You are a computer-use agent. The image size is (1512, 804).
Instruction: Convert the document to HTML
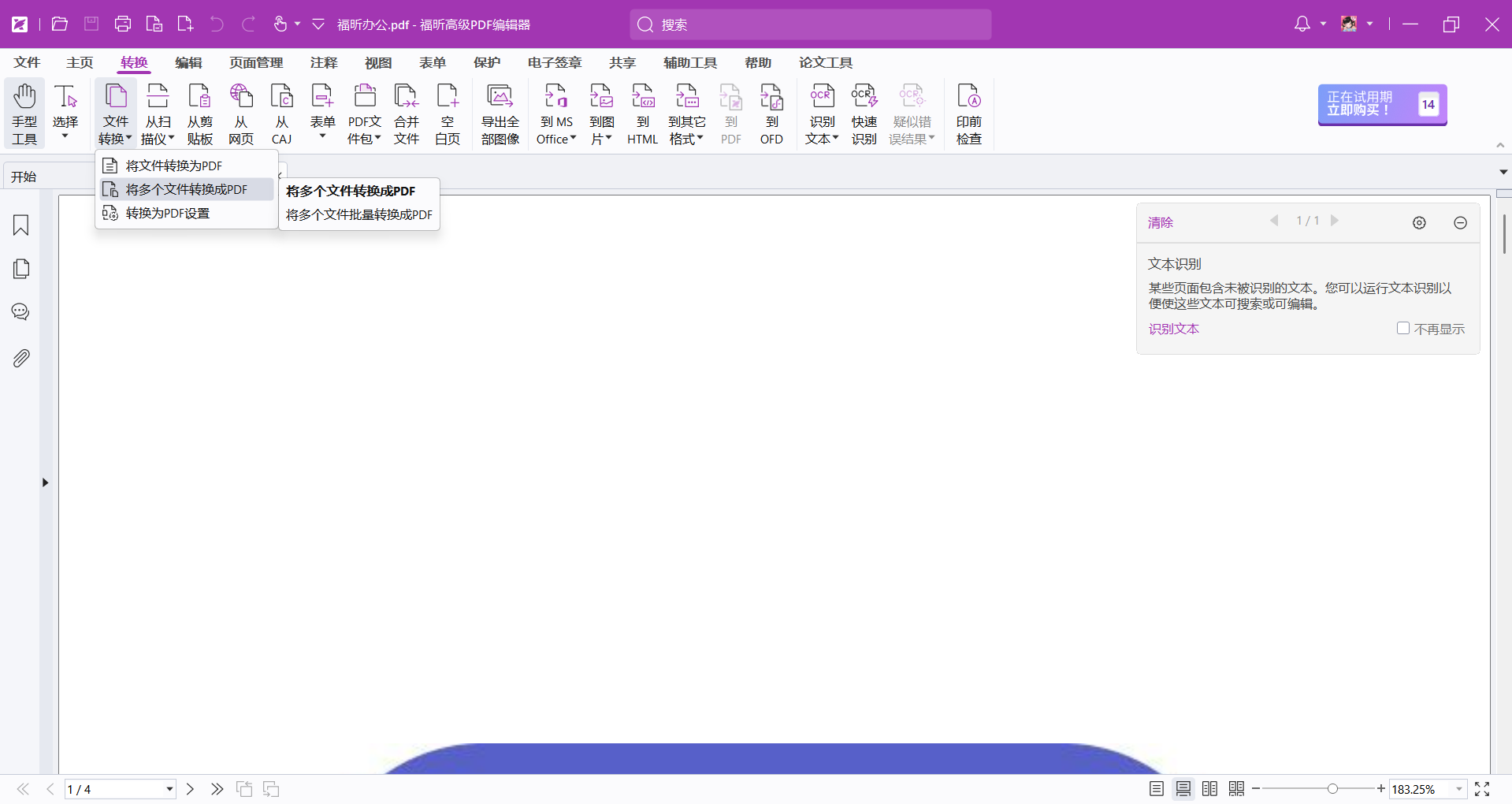coord(643,114)
